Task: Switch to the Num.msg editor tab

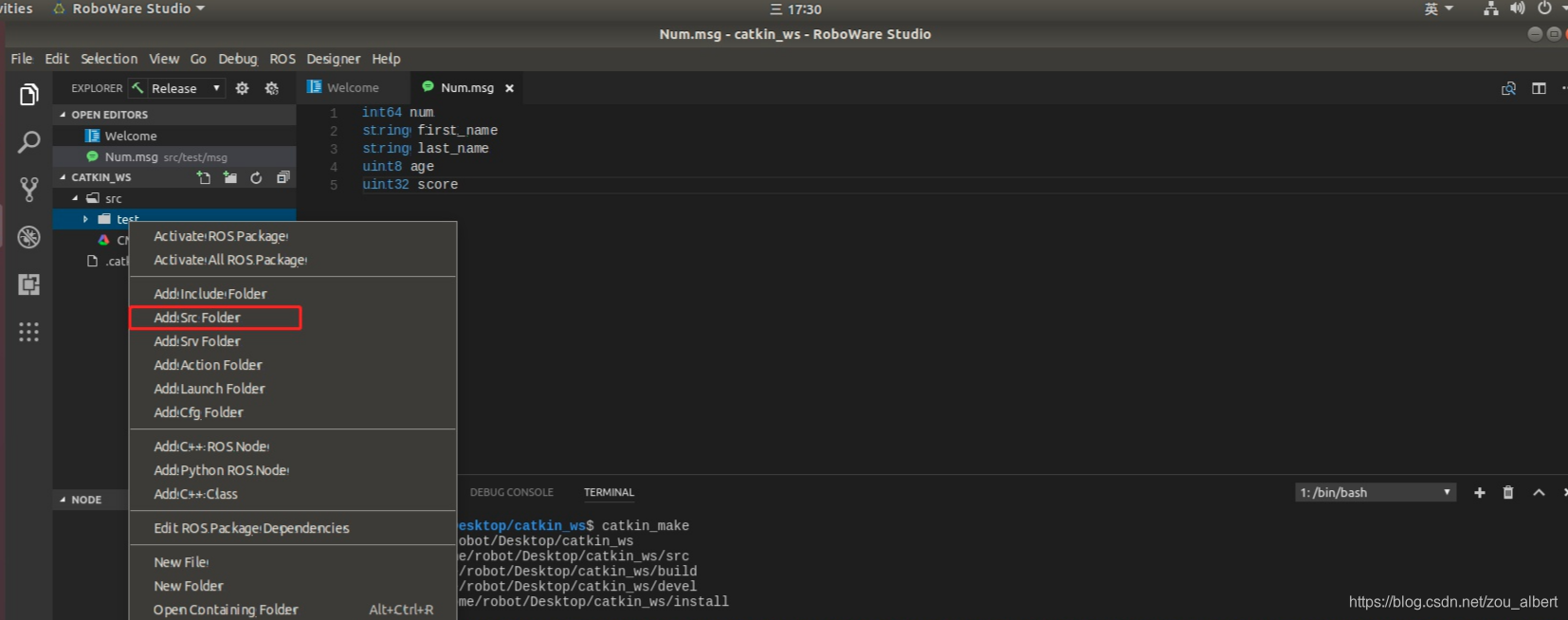Action: [467, 88]
